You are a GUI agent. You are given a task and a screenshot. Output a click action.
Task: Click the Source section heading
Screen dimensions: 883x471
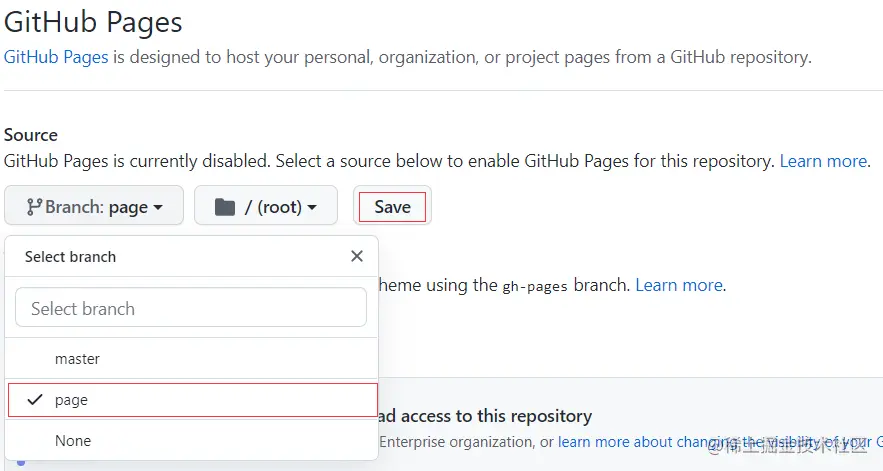click(30, 135)
